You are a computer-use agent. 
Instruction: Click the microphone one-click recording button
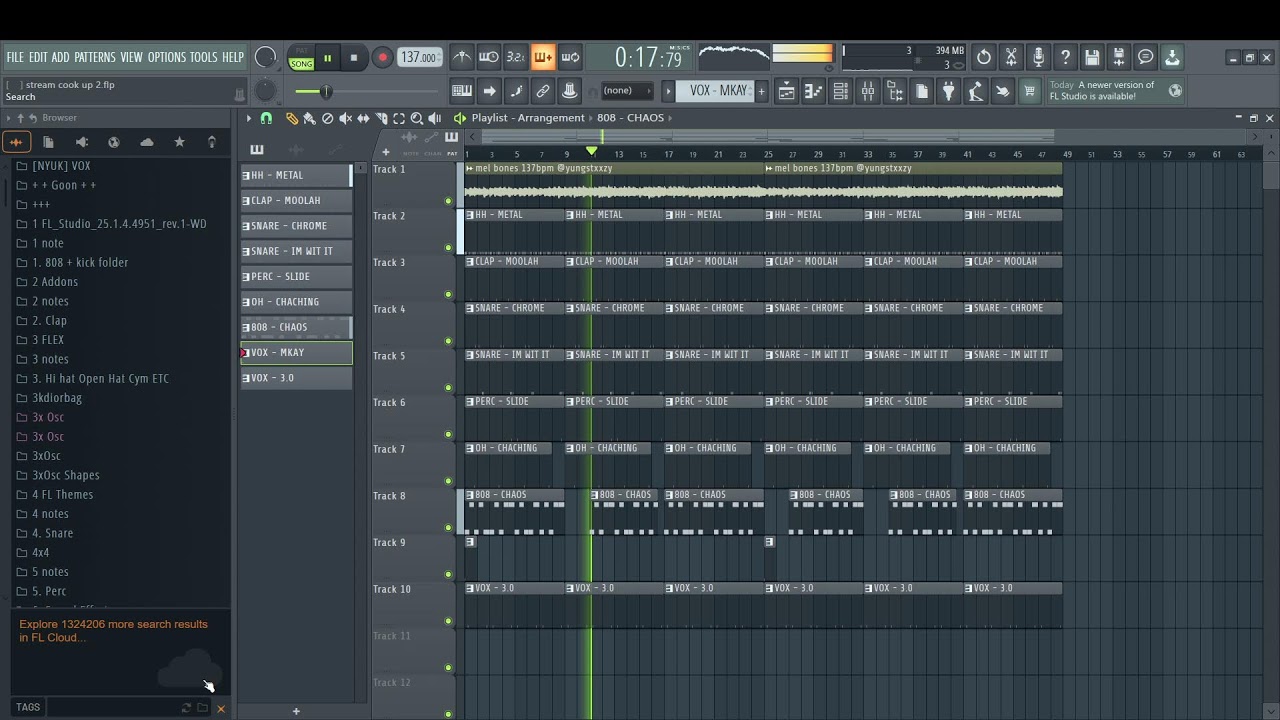click(1038, 57)
